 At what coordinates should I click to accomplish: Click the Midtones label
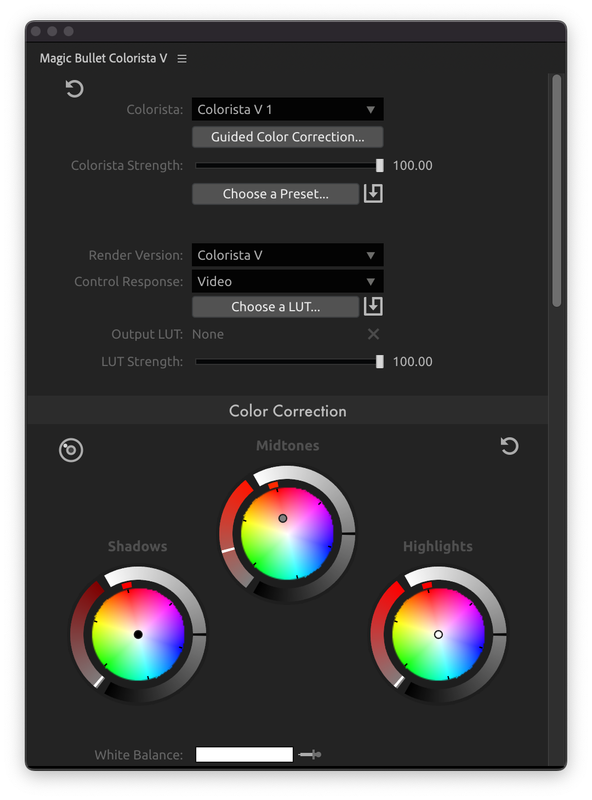287,445
